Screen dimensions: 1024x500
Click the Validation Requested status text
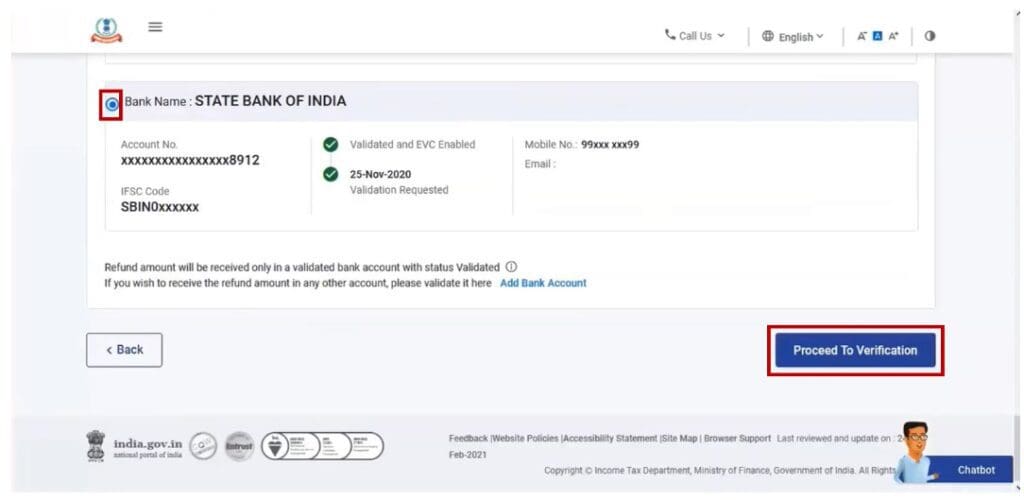[x=399, y=190]
